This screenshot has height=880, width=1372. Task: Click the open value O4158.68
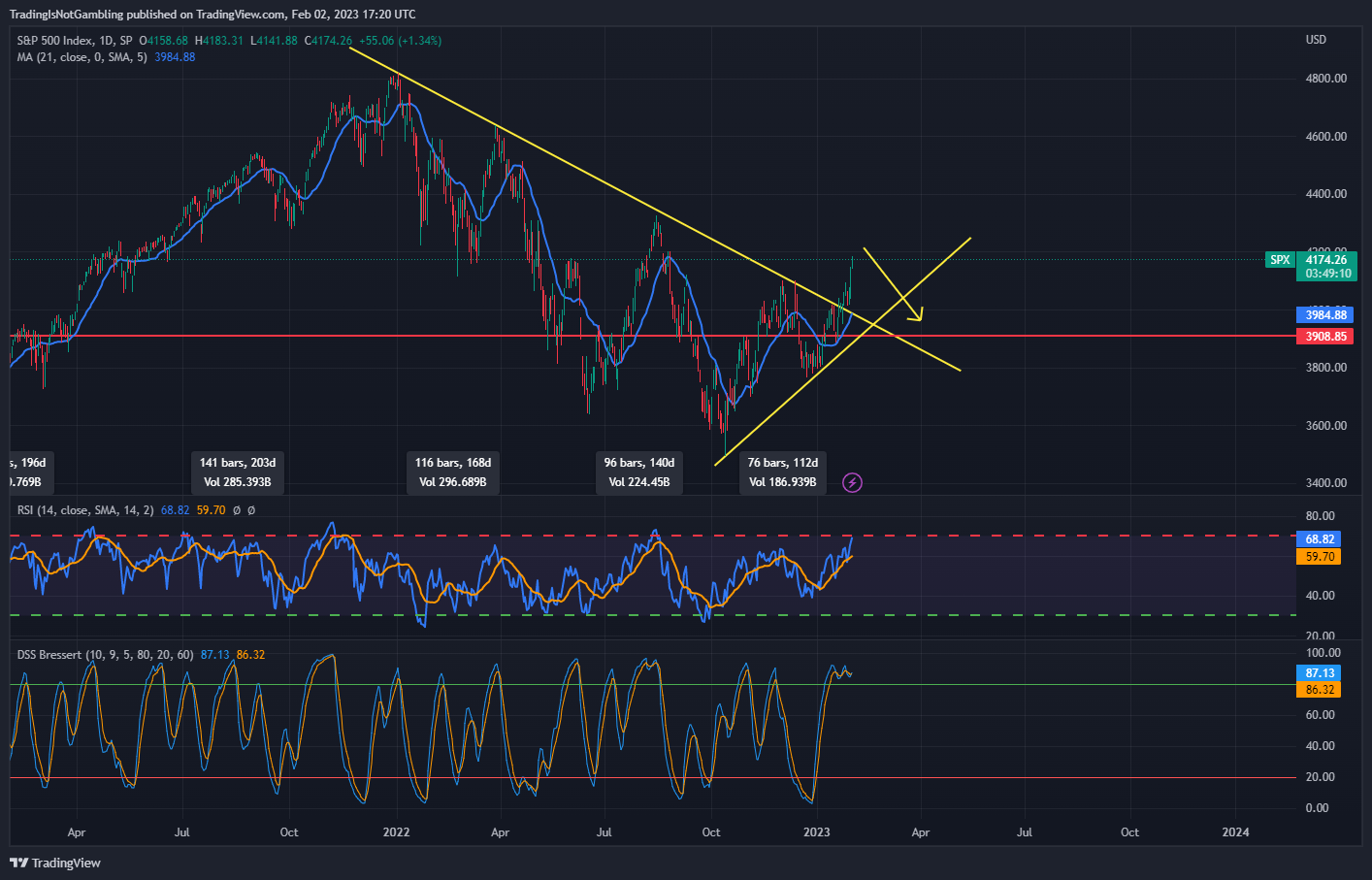tap(164, 41)
